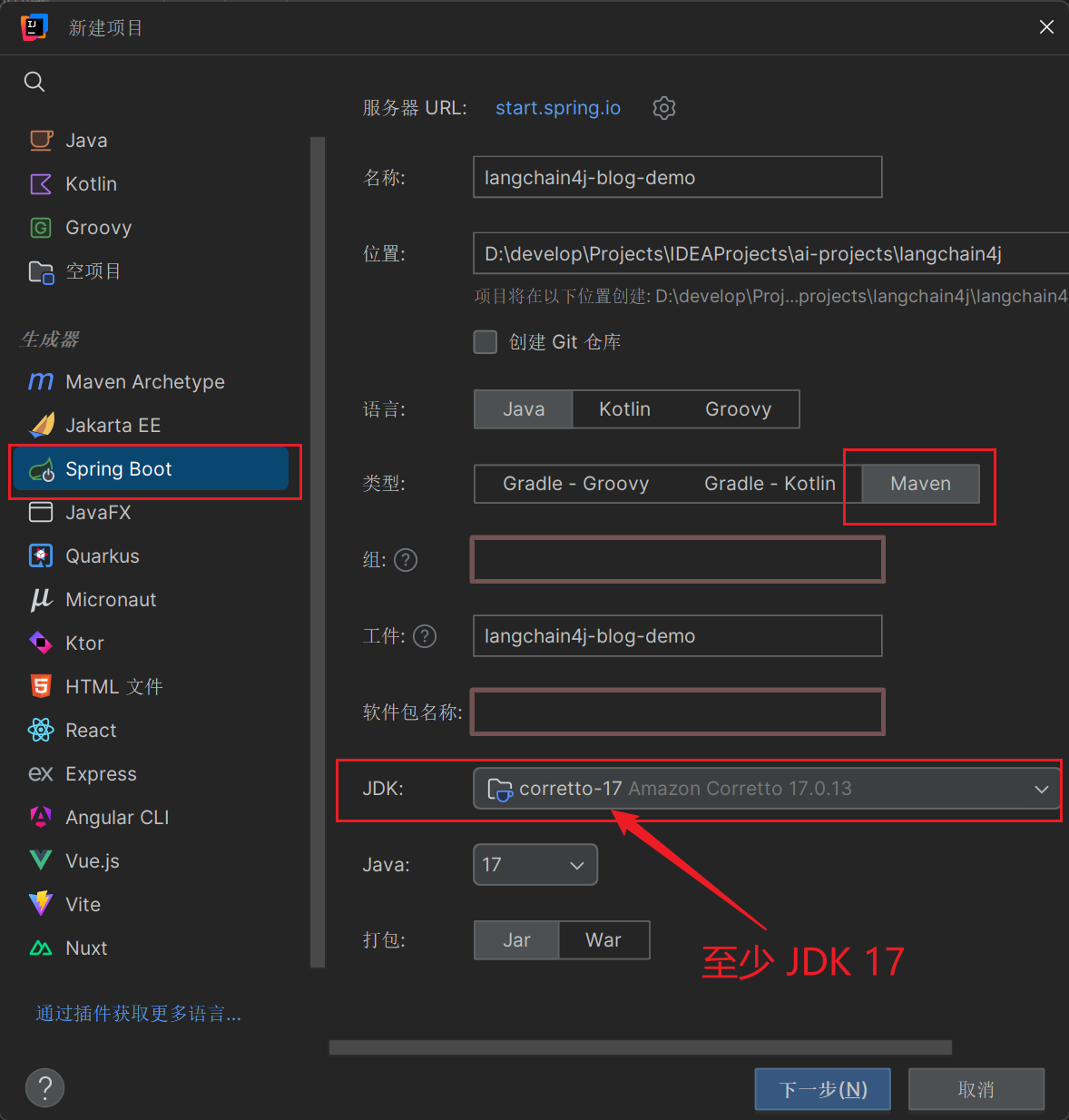Open the JDK corretto-17 dropdown
This screenshot has height=1120, width=1069.
767,788
